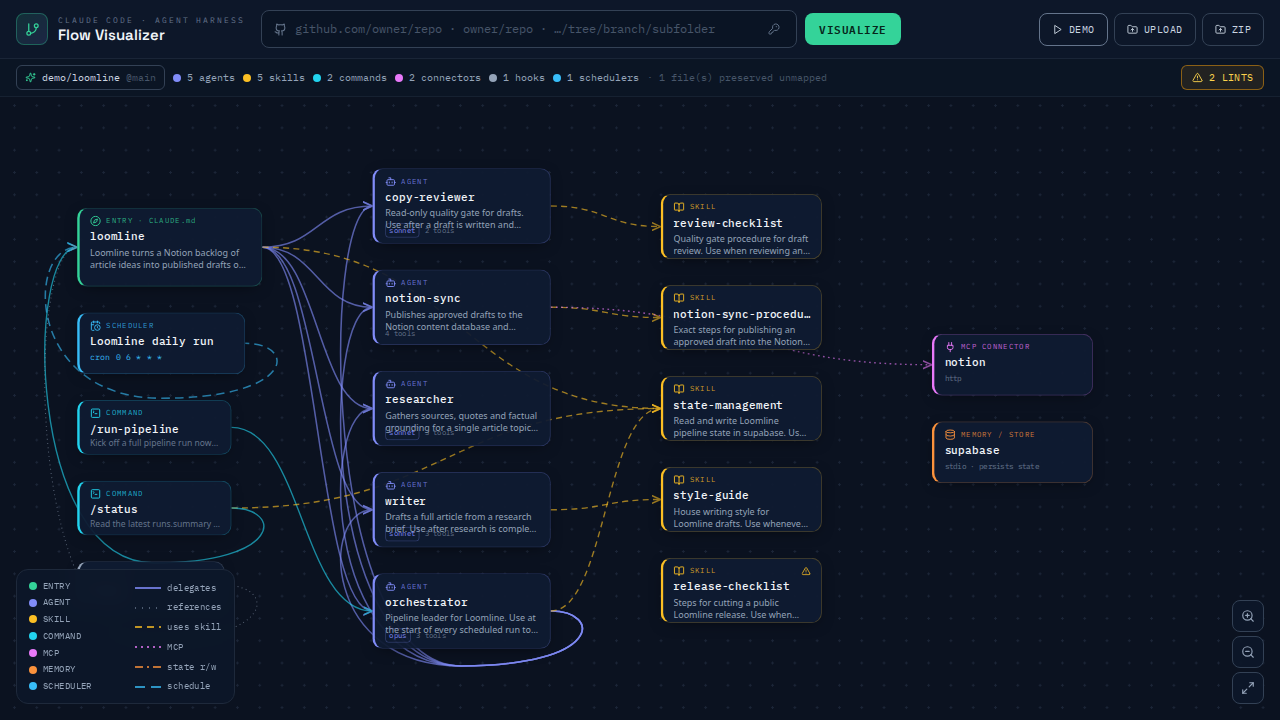
Task: Click the Flow Visualizer branch logo icon
Action: pos(32,29)
